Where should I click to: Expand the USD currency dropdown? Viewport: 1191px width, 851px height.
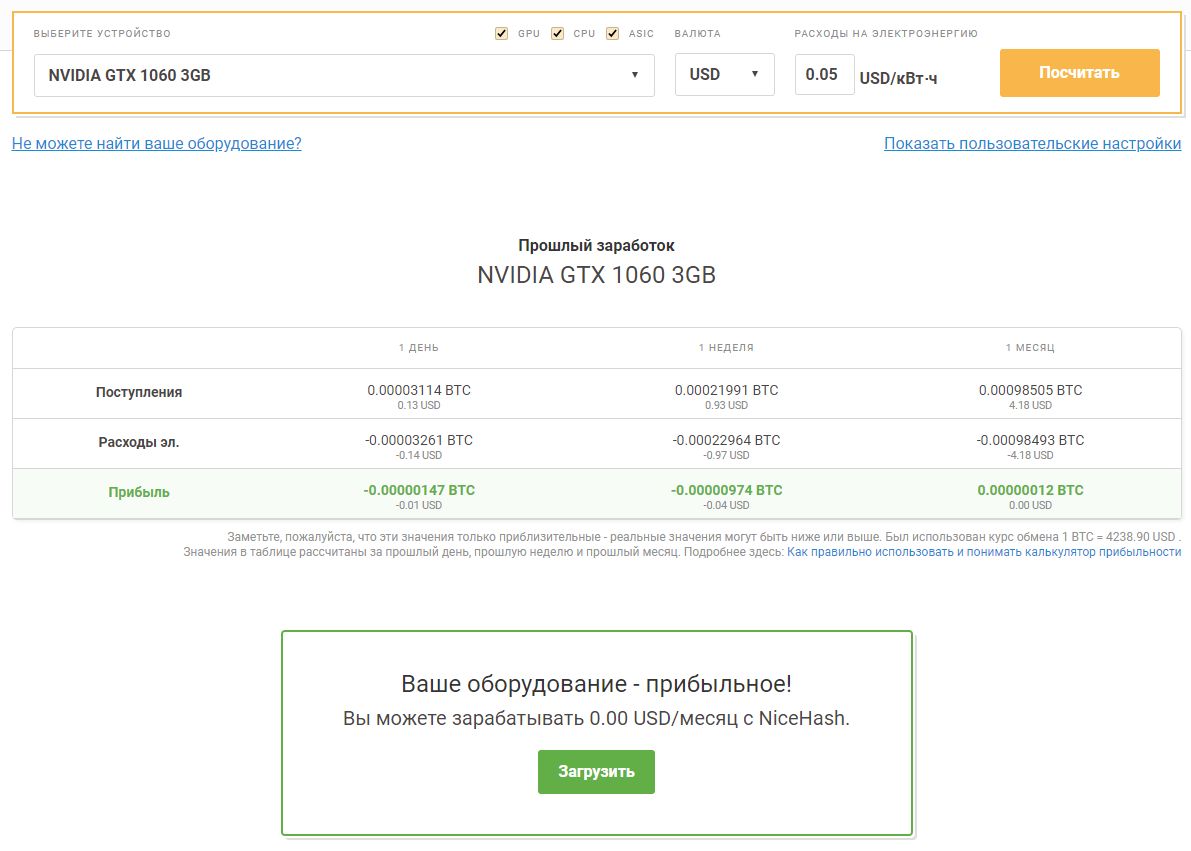click(724, 75)
